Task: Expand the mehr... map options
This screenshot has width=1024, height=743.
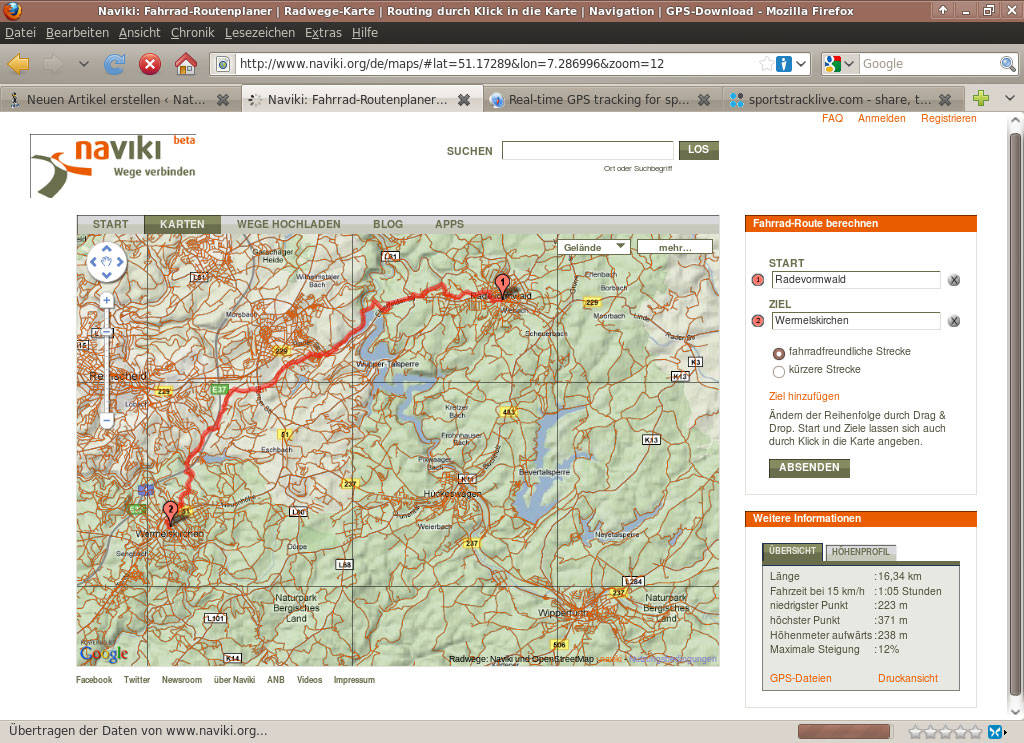Action: point(674,247)
